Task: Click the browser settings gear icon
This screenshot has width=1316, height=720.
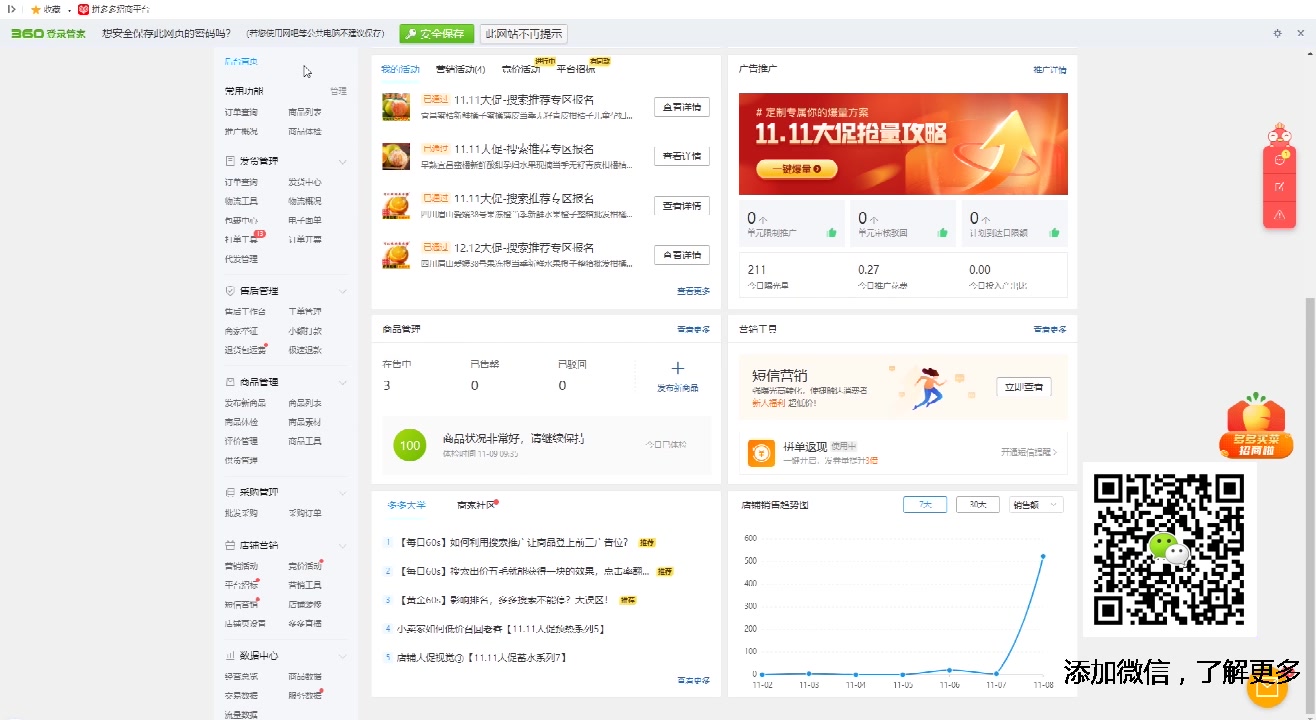Action: coord(1277,33)
